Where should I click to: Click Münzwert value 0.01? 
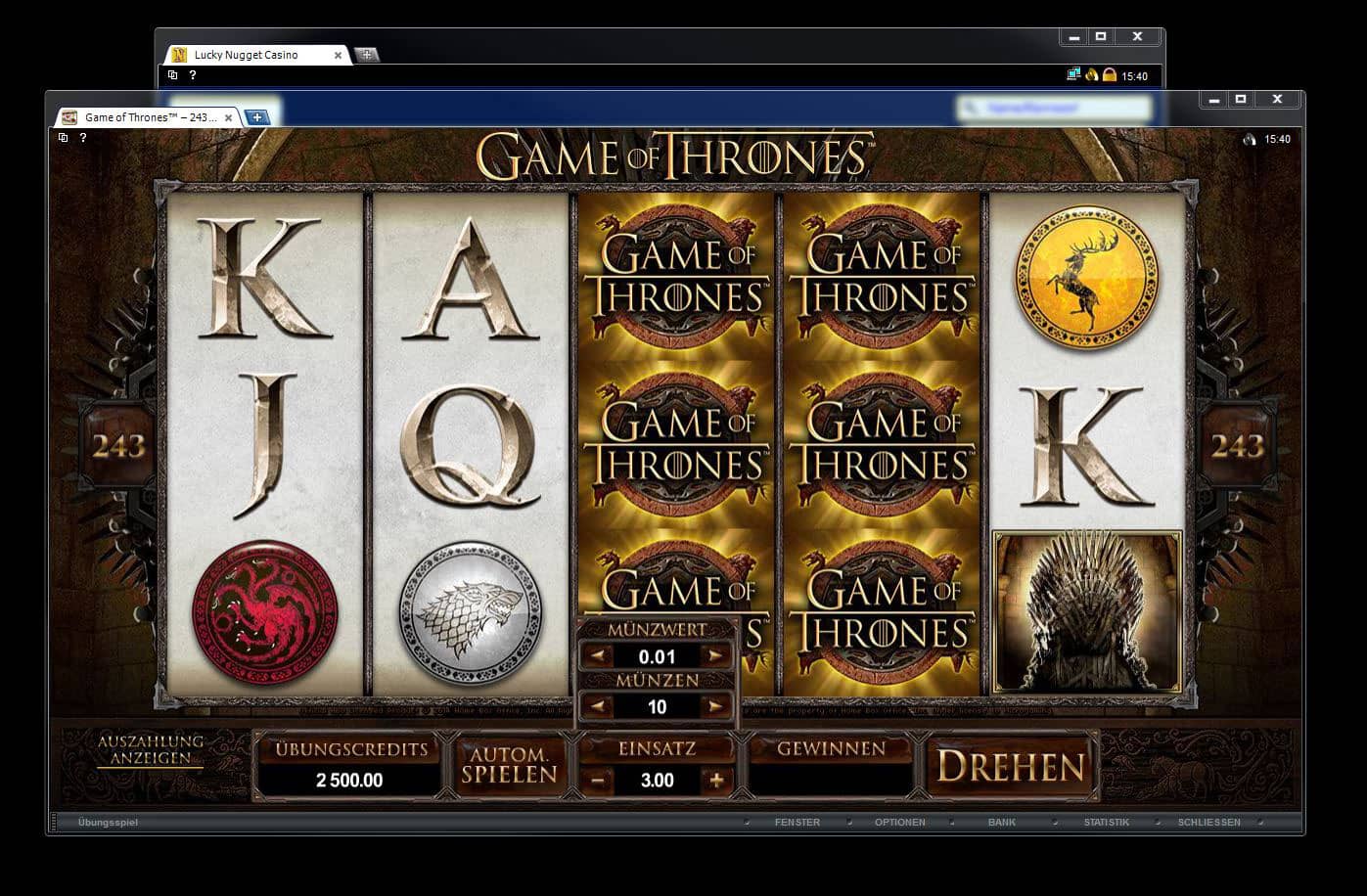(x=657, y=656)
